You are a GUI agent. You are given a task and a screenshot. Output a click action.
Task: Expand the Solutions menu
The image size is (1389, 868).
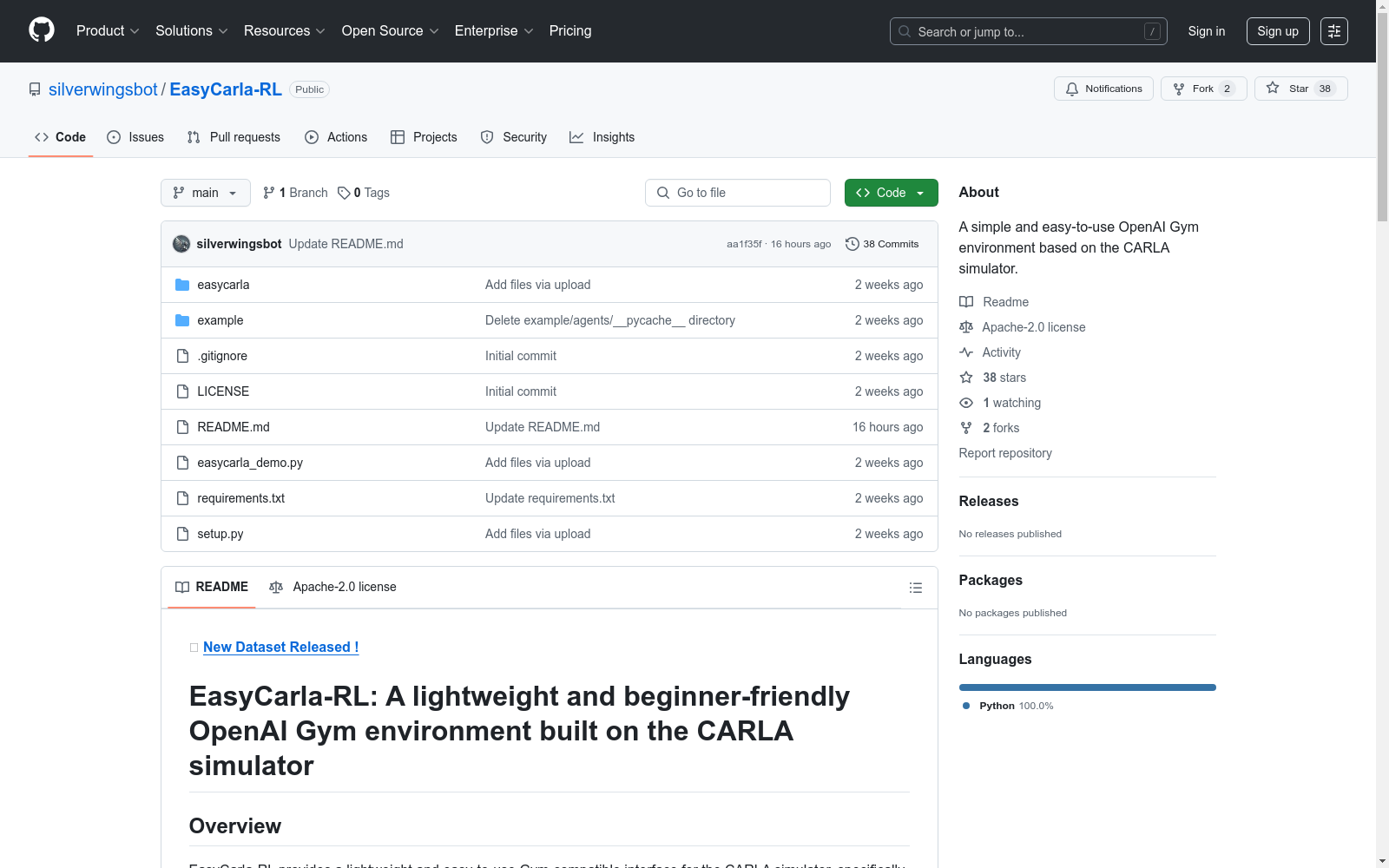click(x=192, y=31)
